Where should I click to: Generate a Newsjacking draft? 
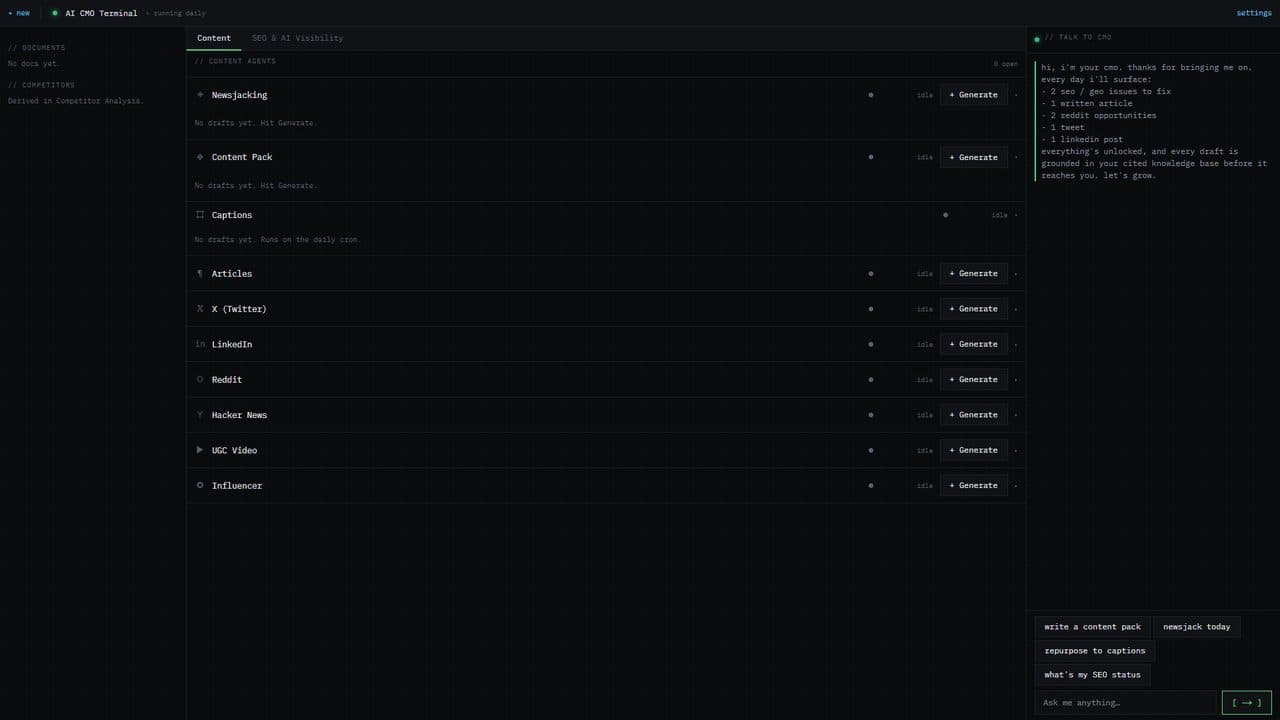[973, 95]
